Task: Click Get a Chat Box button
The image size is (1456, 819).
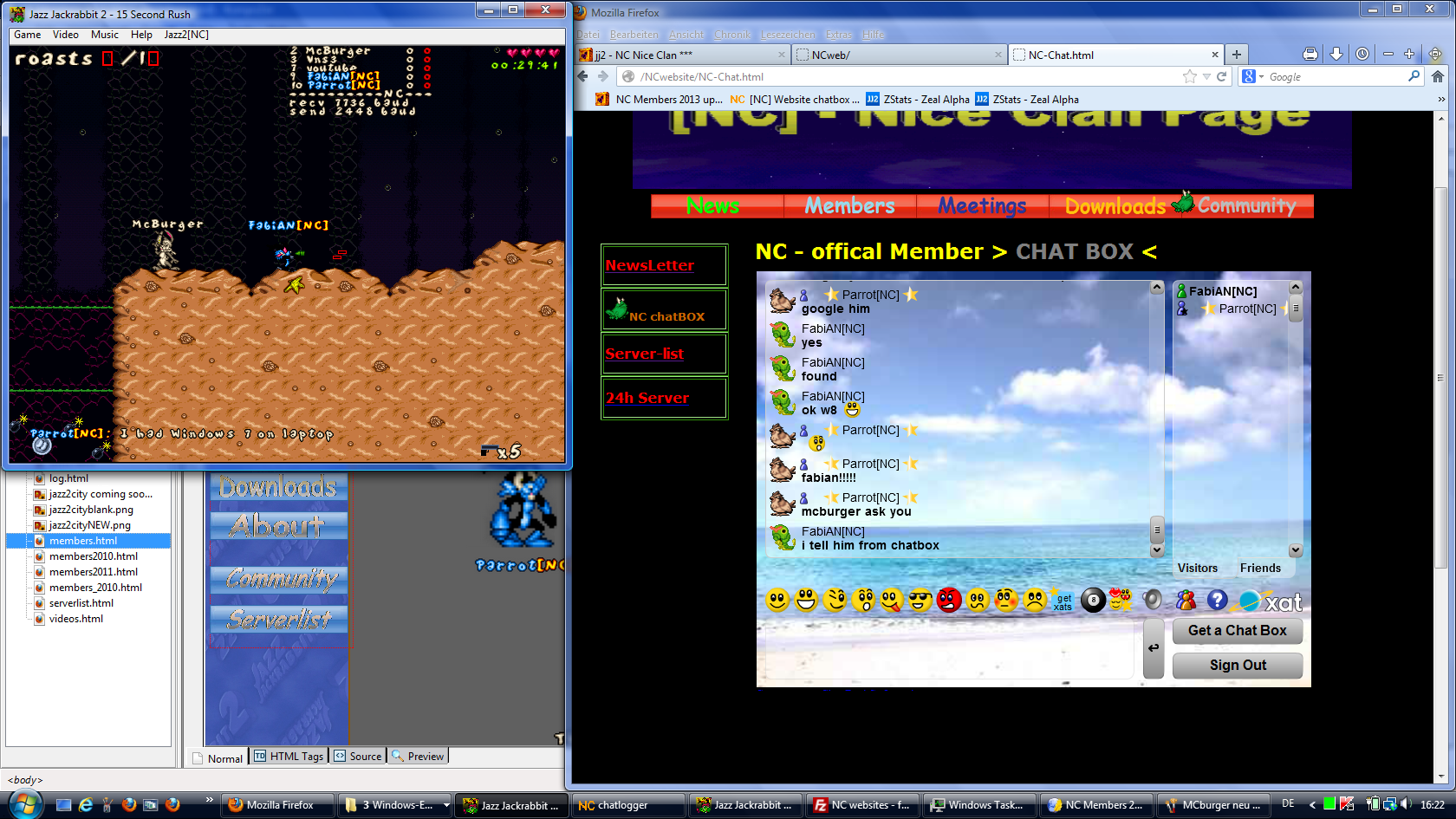Action: coord(1237,631)
